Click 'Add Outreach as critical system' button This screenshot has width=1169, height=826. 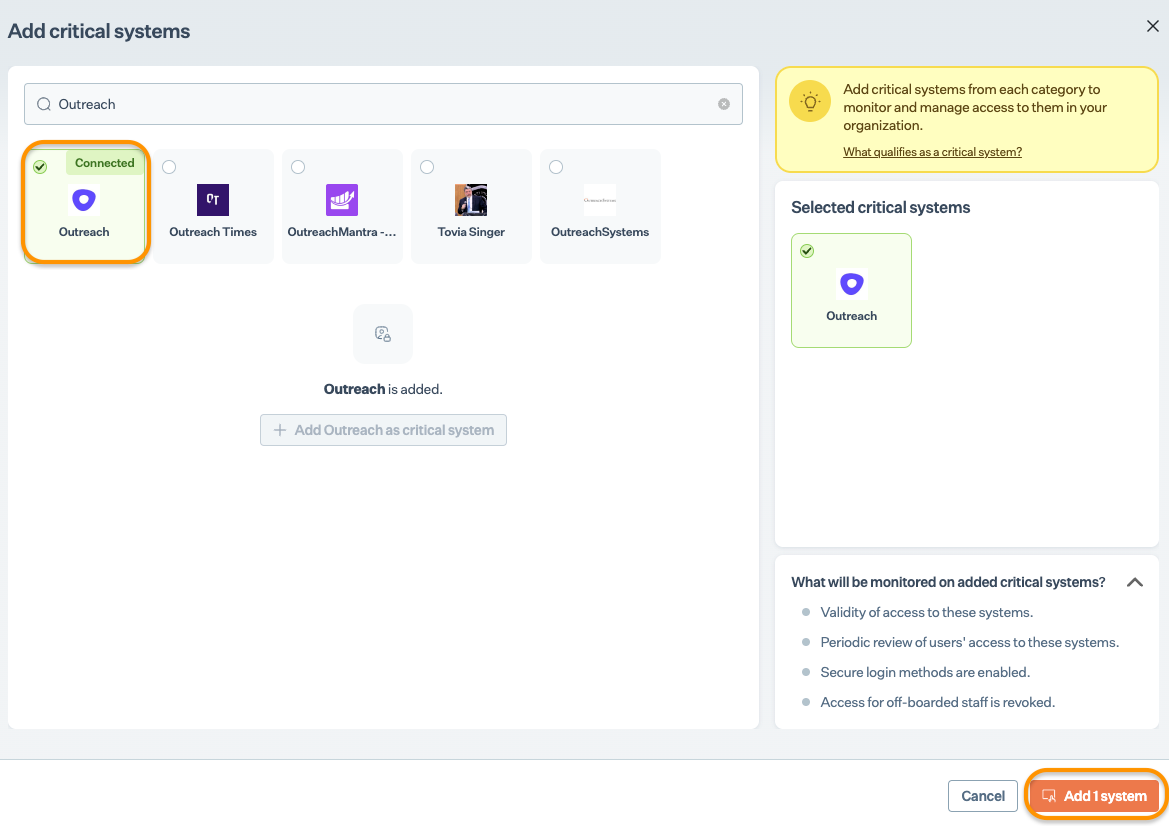click(x=383, y=430)
